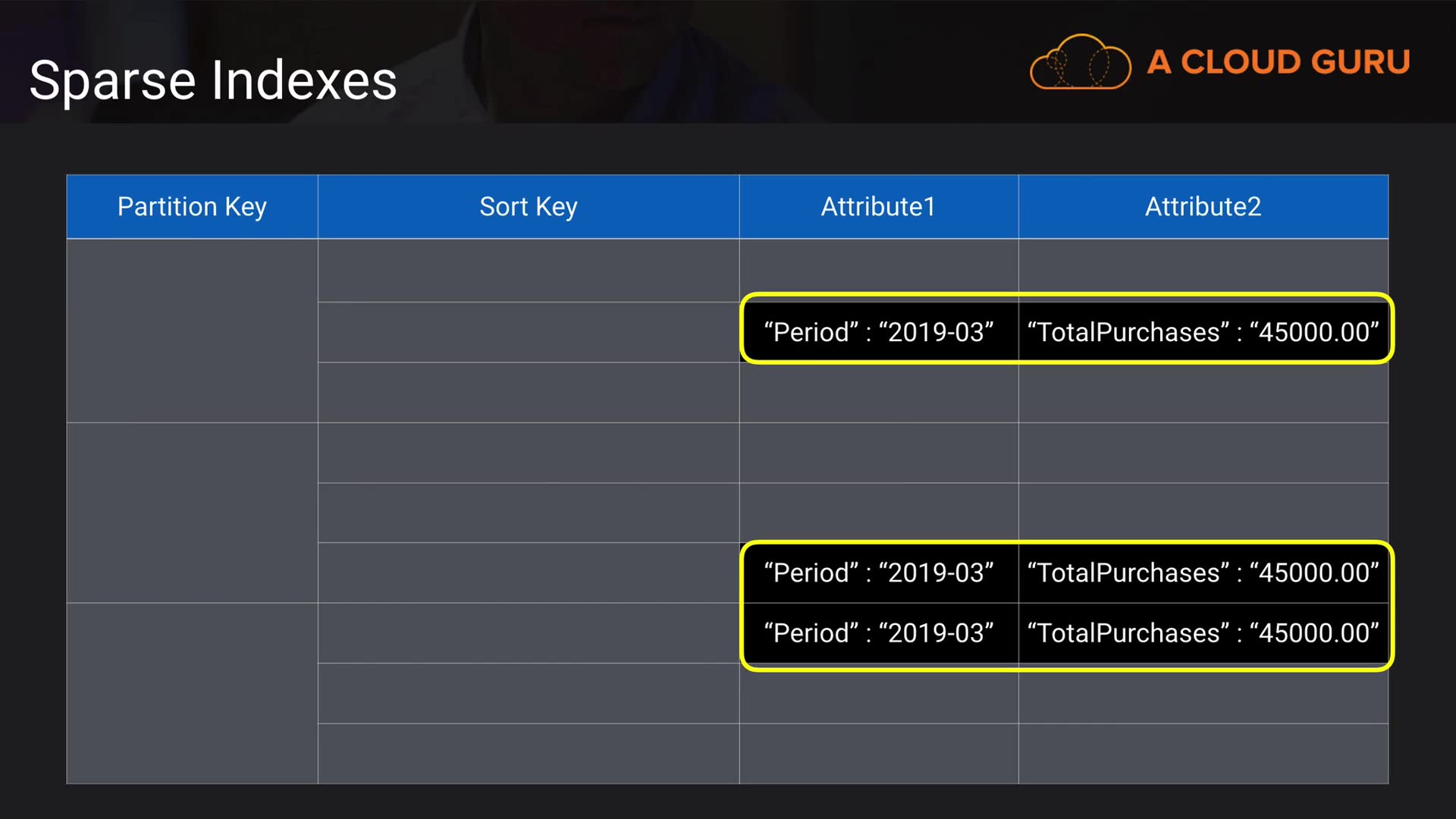Click first highlighted Period 2019-03 cell

[879, 331]
